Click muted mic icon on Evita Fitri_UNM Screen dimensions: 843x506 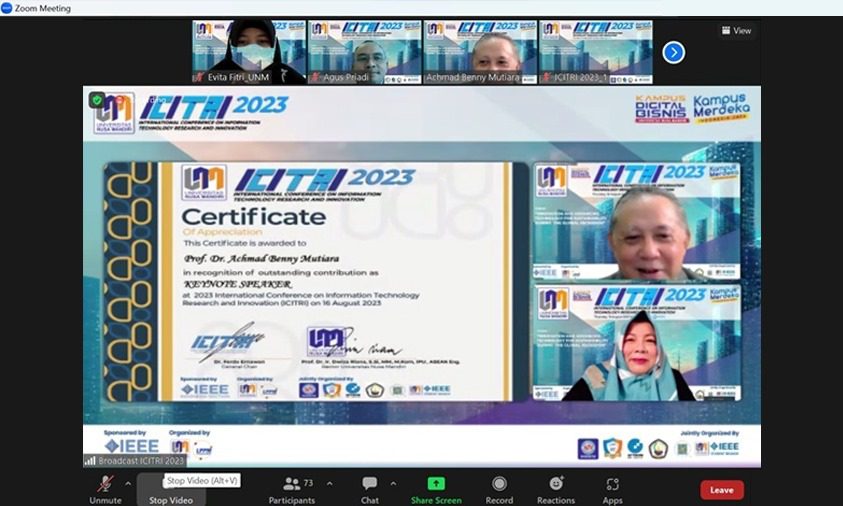click(199, 77)
